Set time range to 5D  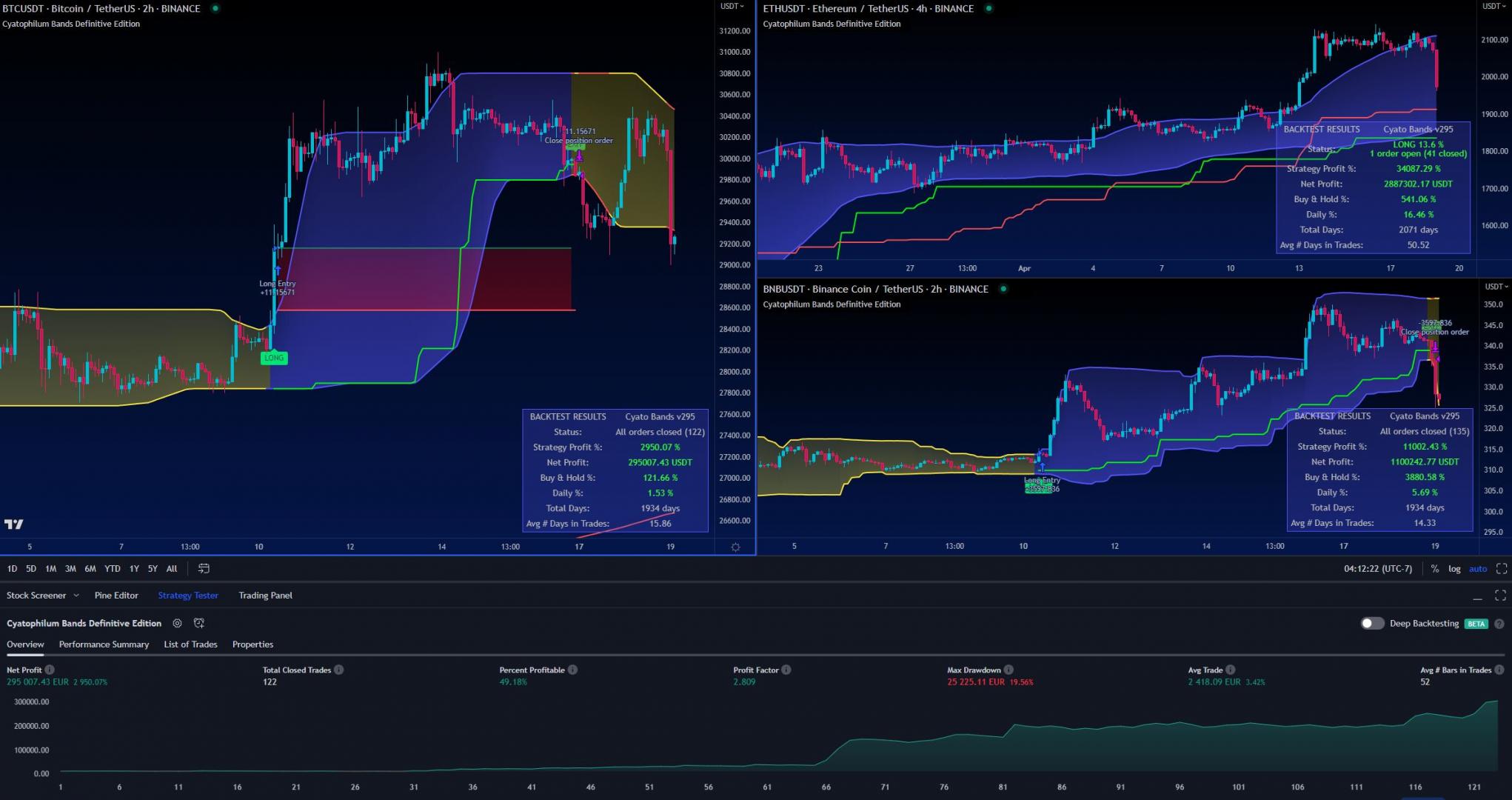tap(31, 569)
